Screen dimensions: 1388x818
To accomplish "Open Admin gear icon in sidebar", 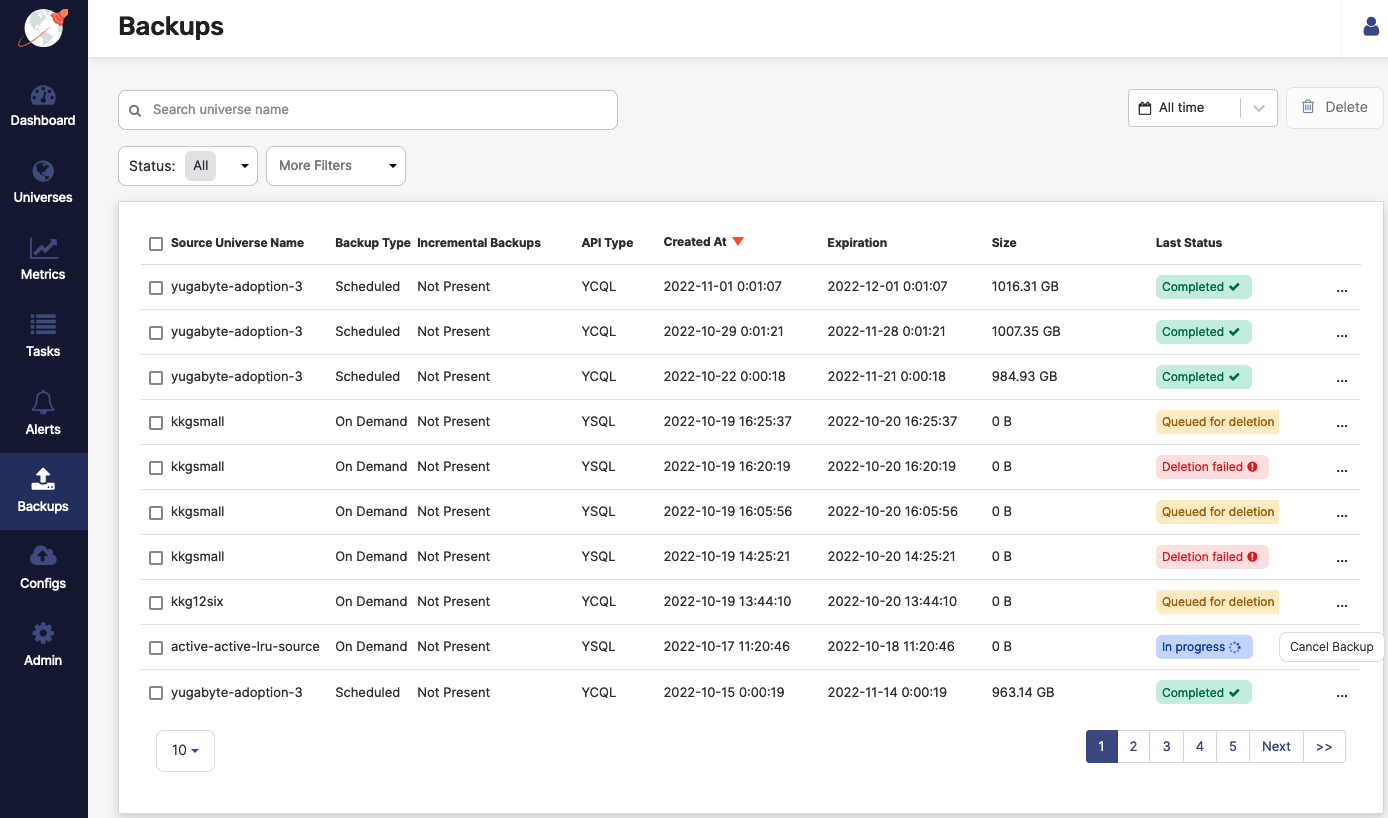I will pos(43,634).
